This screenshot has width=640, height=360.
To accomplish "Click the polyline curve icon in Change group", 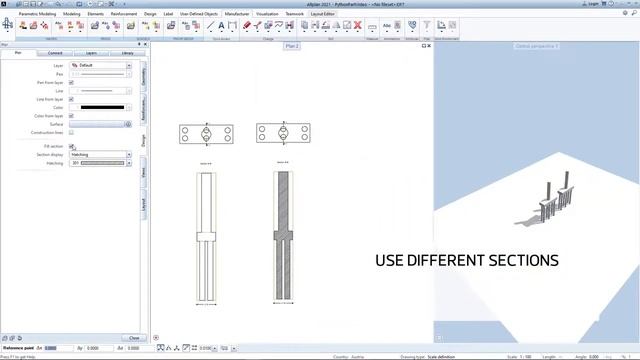I will coord(279,25).
